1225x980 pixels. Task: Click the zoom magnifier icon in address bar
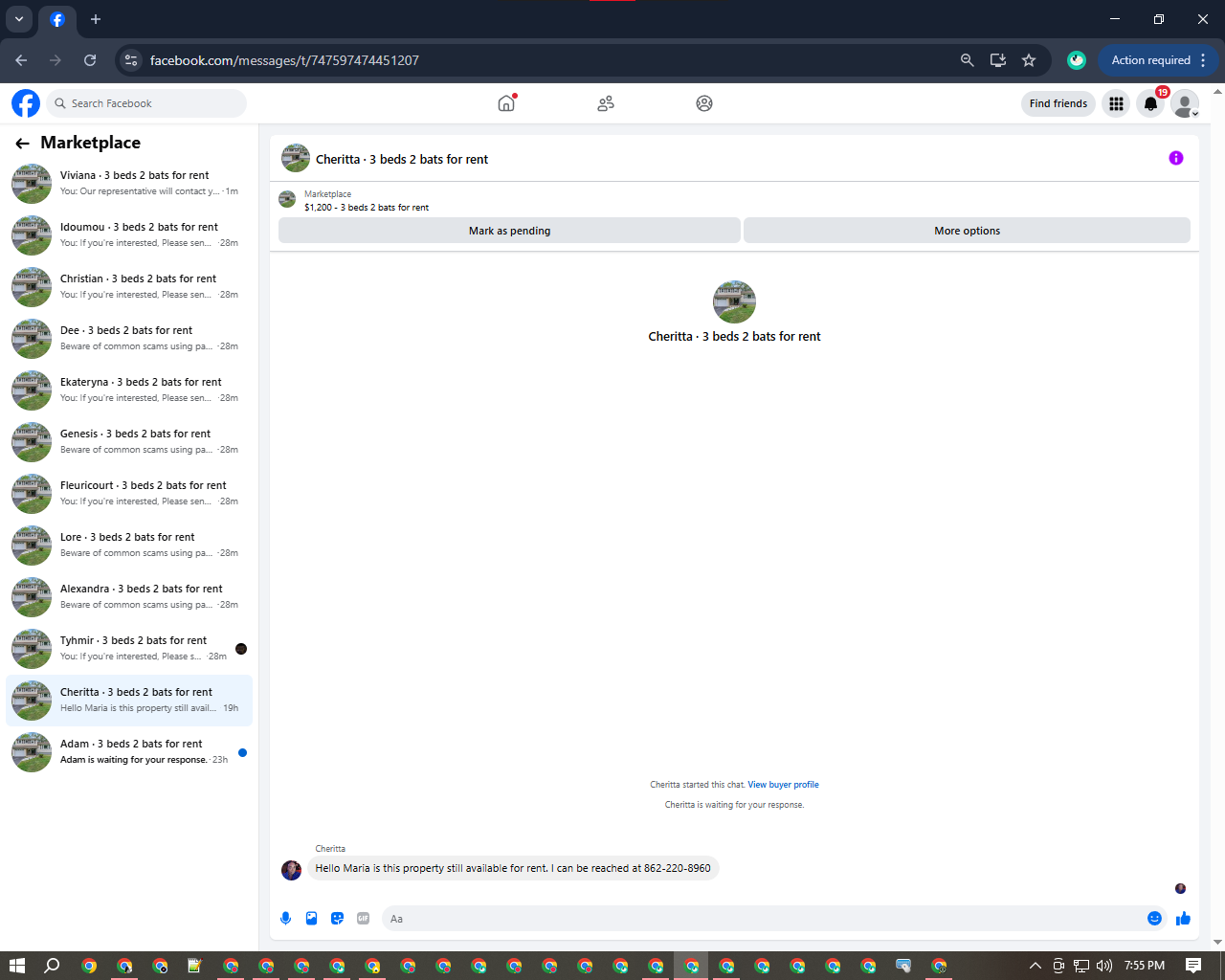click(968, 60)
